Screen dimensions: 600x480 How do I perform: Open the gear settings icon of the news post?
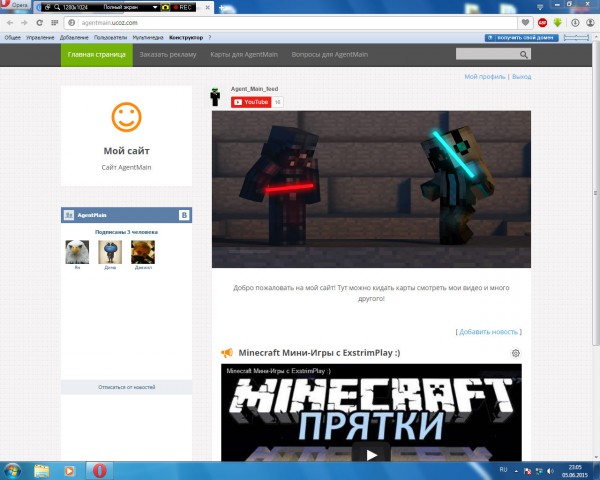coord(516,353)
